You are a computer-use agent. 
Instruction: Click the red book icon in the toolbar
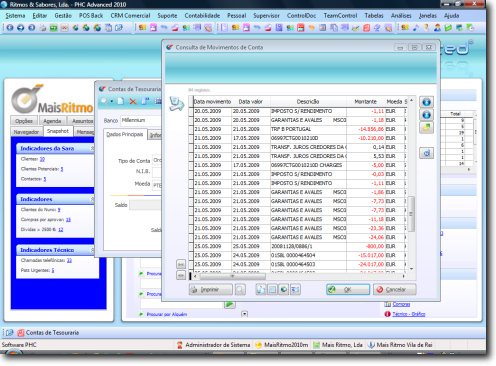click(366, 28)
